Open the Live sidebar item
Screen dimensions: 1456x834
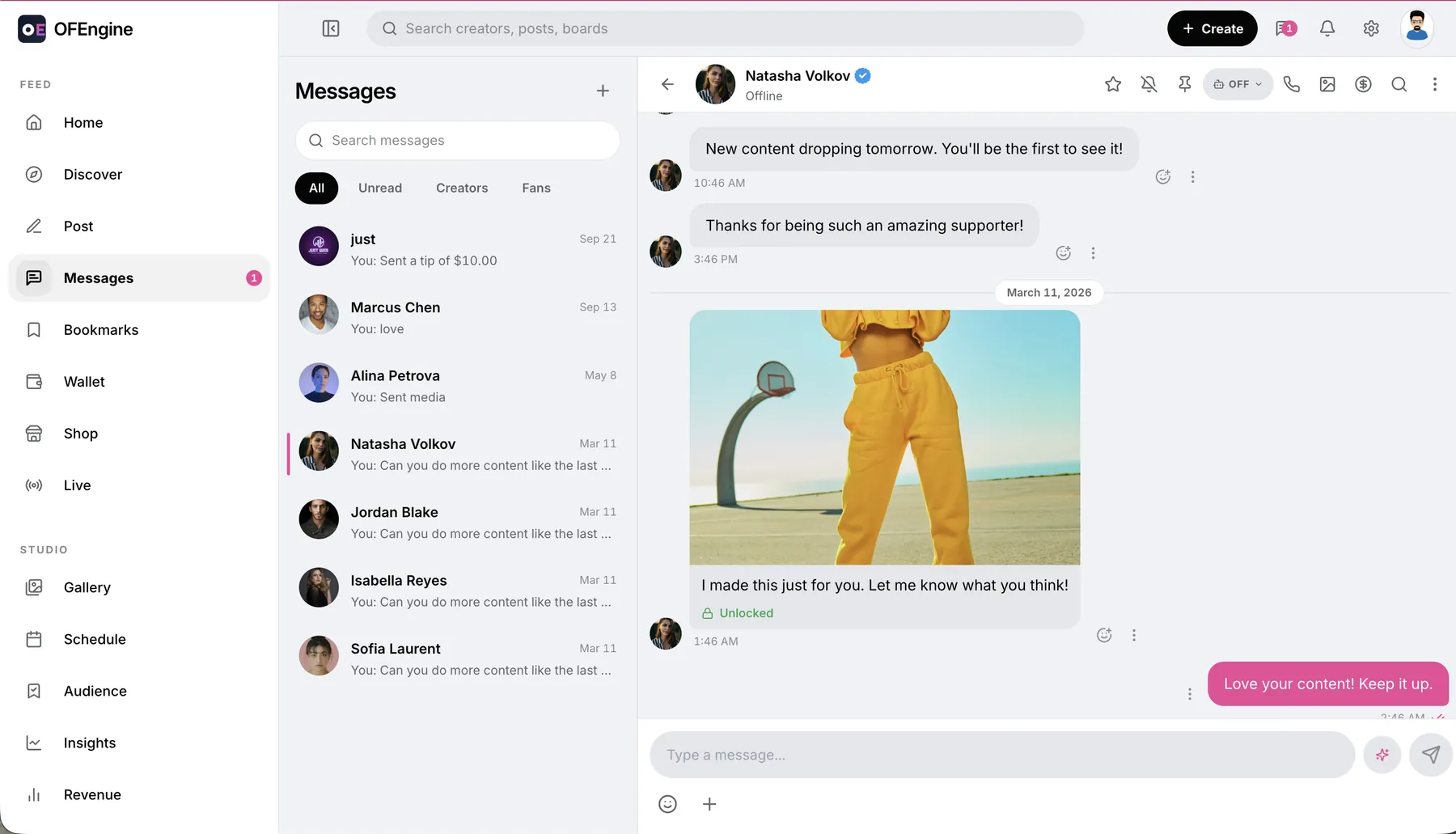[x=139, y=485]
